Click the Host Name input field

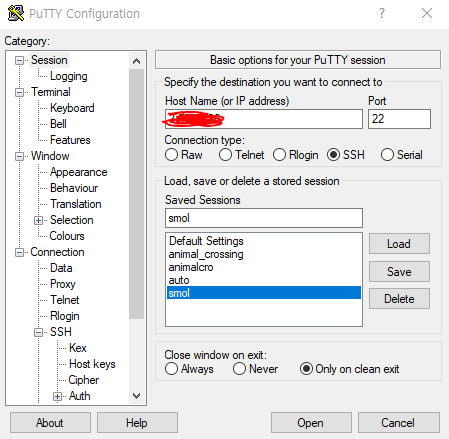264,119
